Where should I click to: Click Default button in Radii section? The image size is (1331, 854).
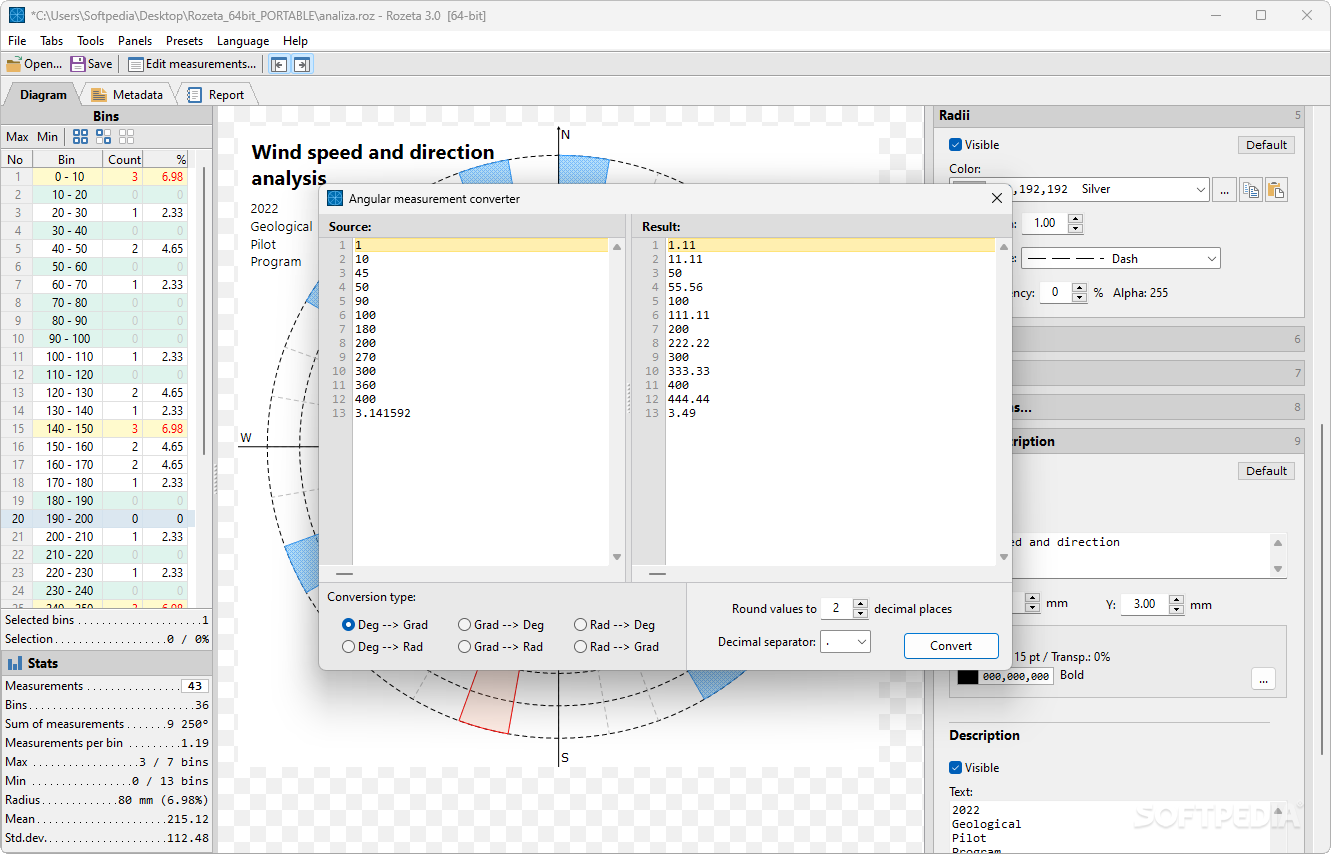pos(1266,145)
